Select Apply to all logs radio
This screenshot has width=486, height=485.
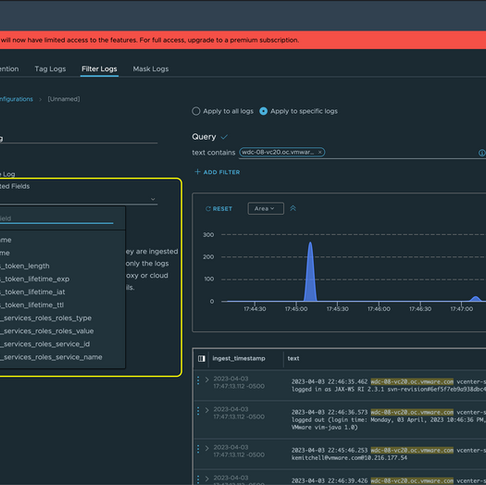196,111
